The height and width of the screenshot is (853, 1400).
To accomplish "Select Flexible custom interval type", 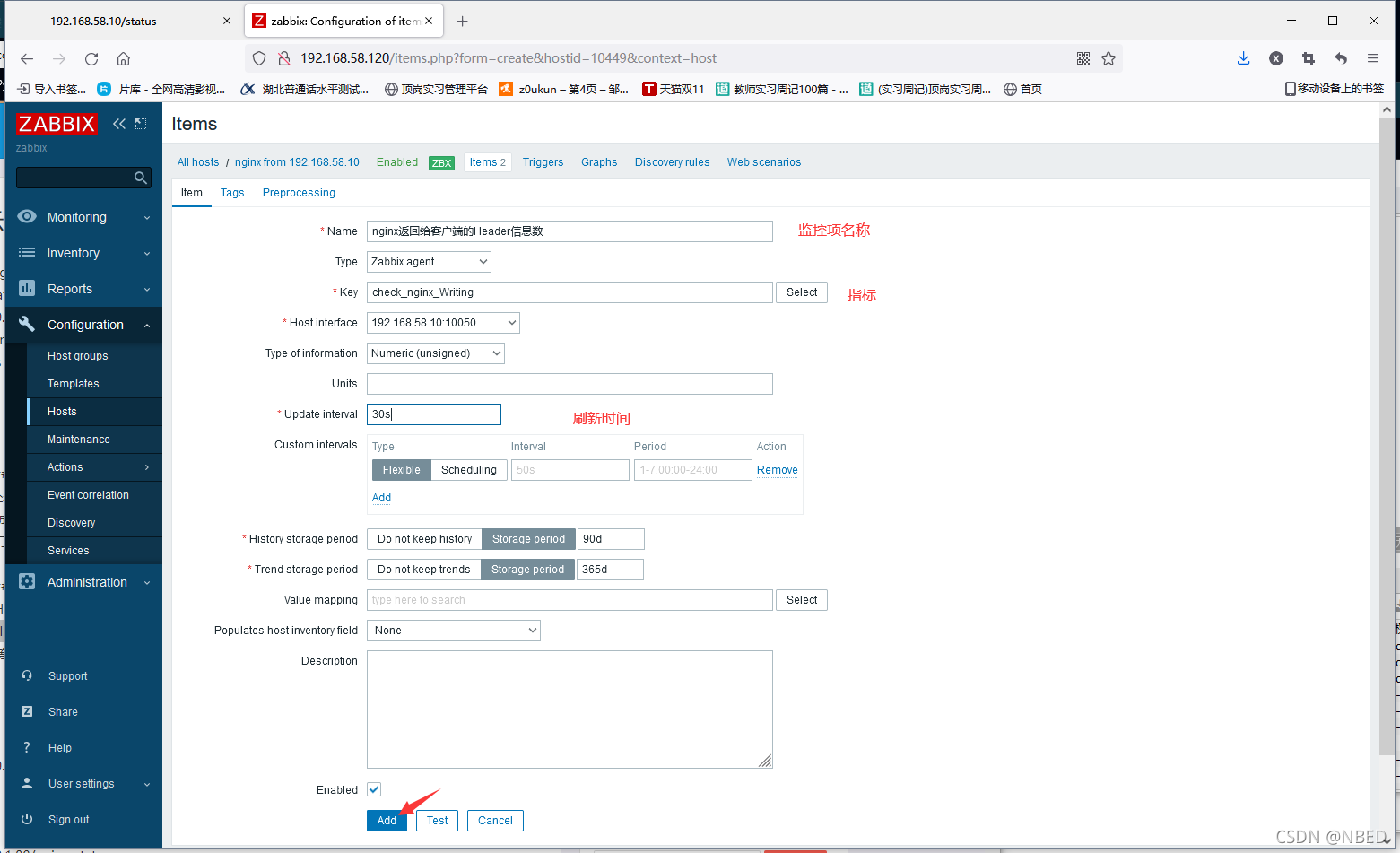I will point(401,469).
